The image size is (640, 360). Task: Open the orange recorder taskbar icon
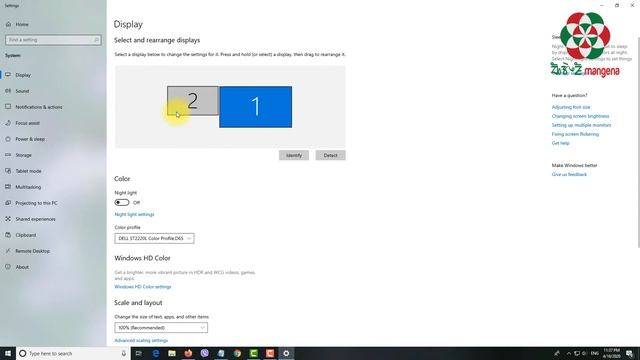[270, 353]
